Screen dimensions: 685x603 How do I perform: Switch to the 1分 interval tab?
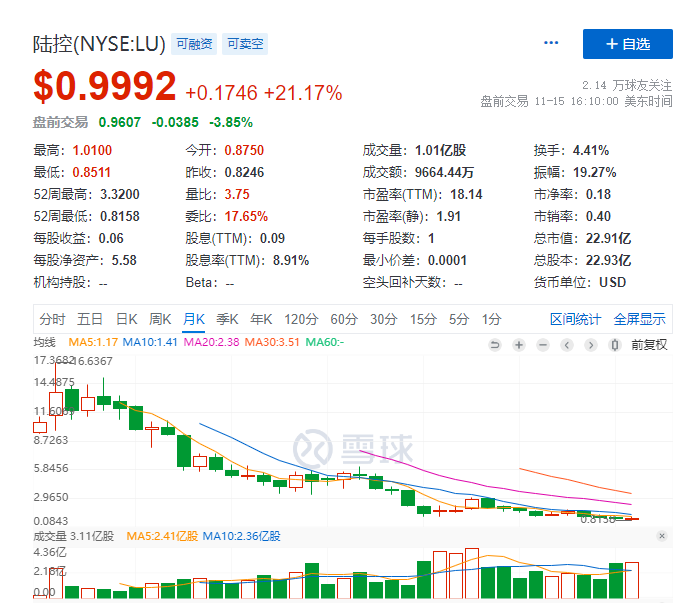pos(491,319)
